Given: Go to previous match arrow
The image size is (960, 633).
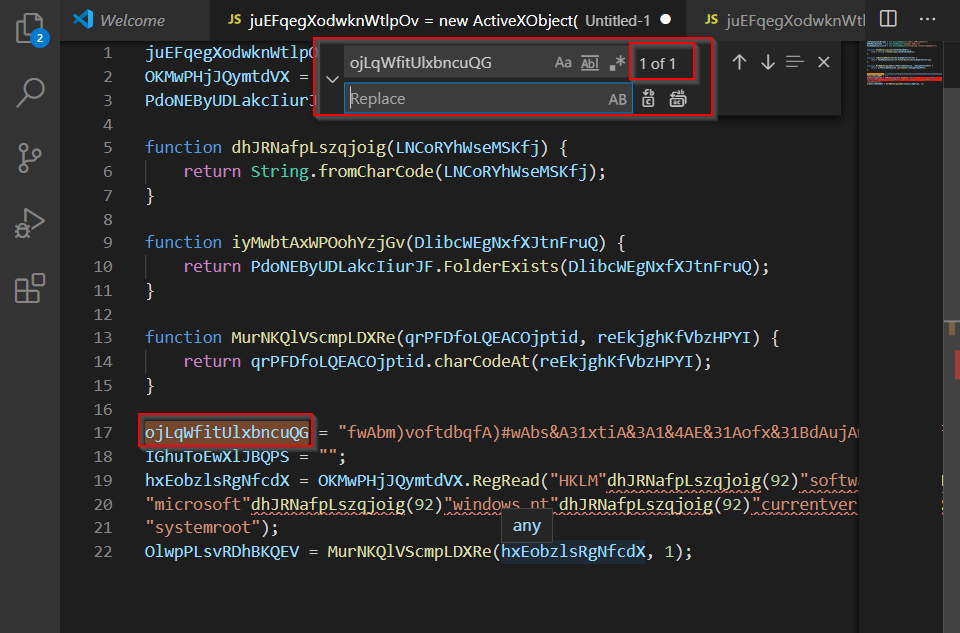Looking at the screenshot, I should [x=739, y=62].
